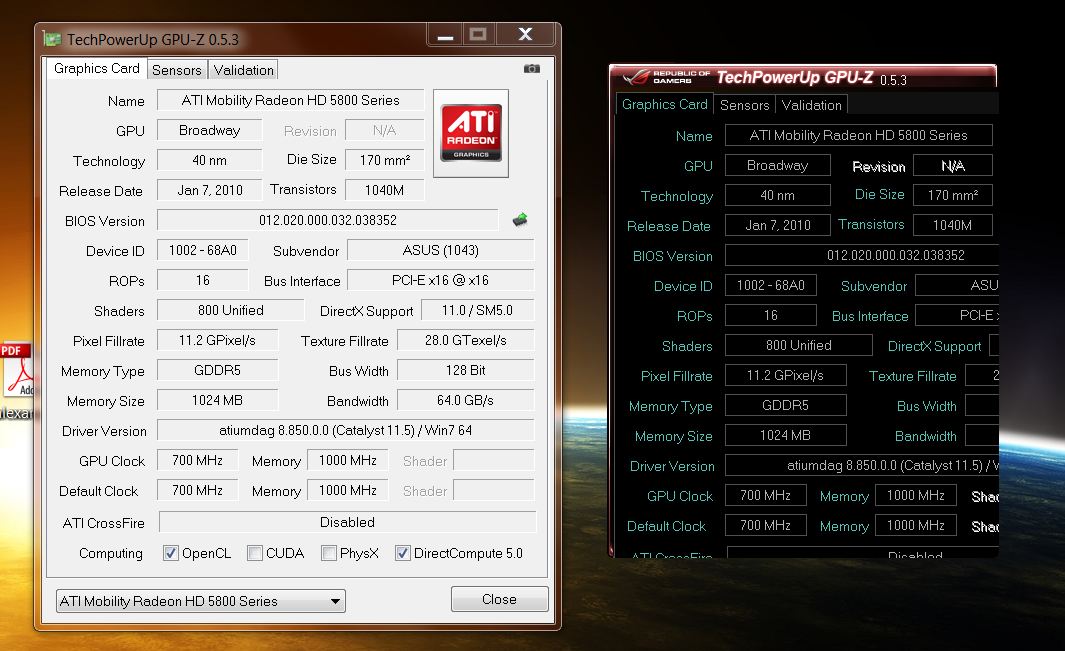Click the GPU field showing Broadway in standard GPU-Z
Screen dimensions: 1065x651
[x=209, y=130]
